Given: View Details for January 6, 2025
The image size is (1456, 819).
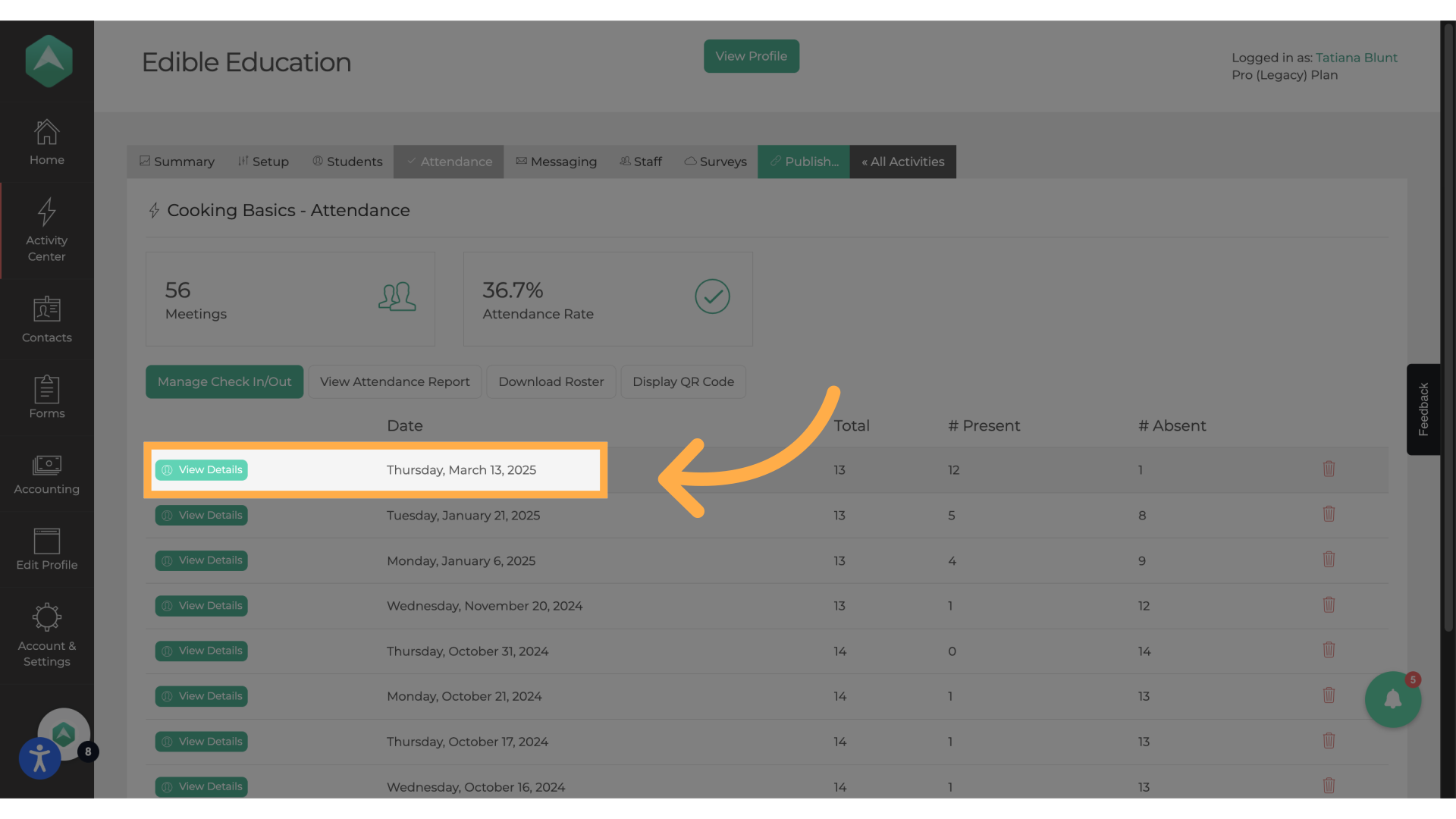Looking at the screenshot, I should click(x=202, y=560).
